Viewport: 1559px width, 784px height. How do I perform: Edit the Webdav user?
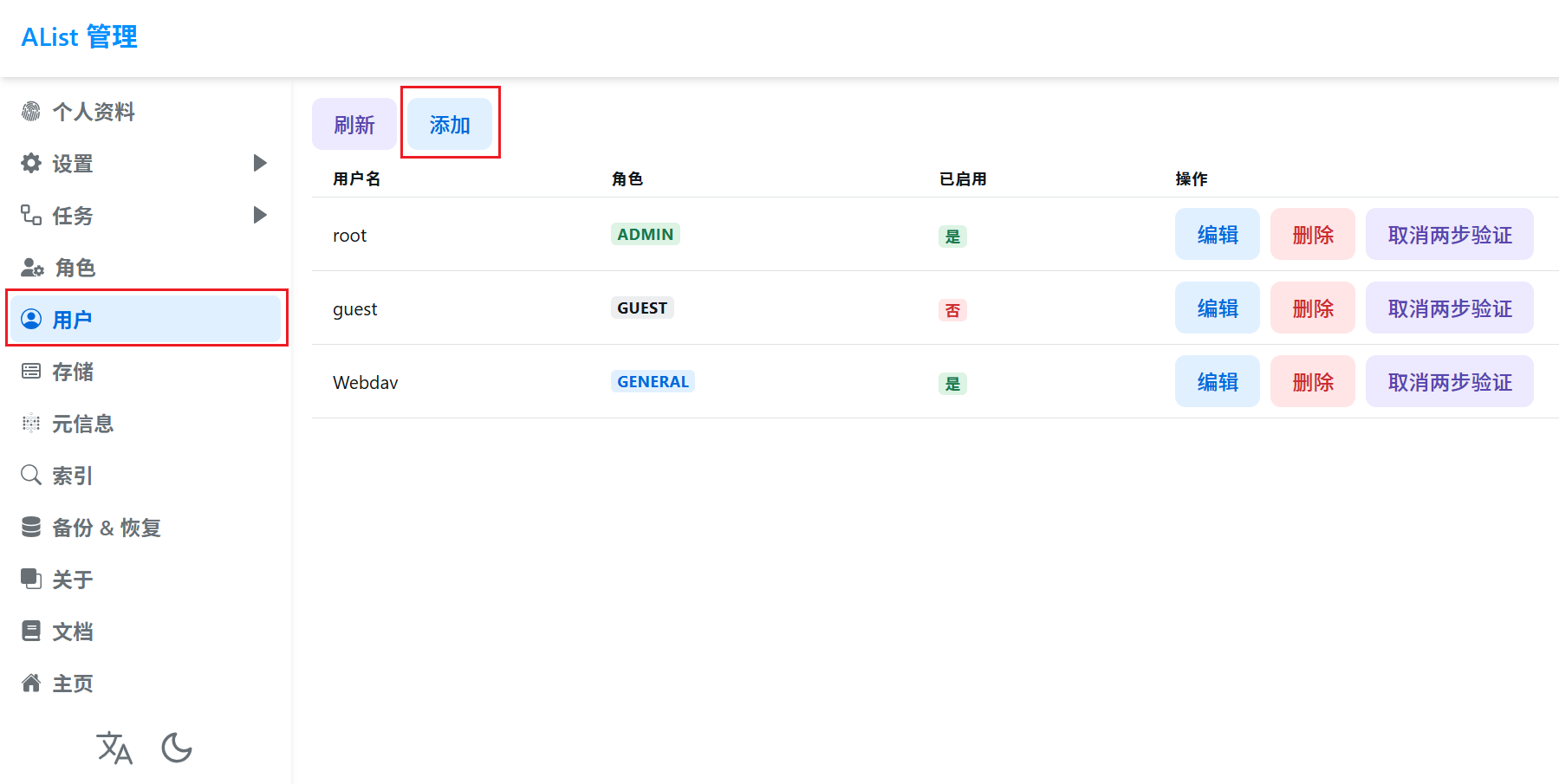pos(1218,381)
